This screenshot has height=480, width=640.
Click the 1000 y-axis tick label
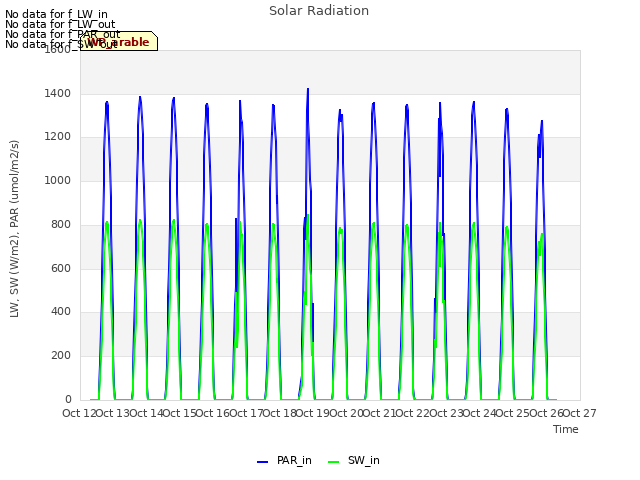(x=58, y=180)
